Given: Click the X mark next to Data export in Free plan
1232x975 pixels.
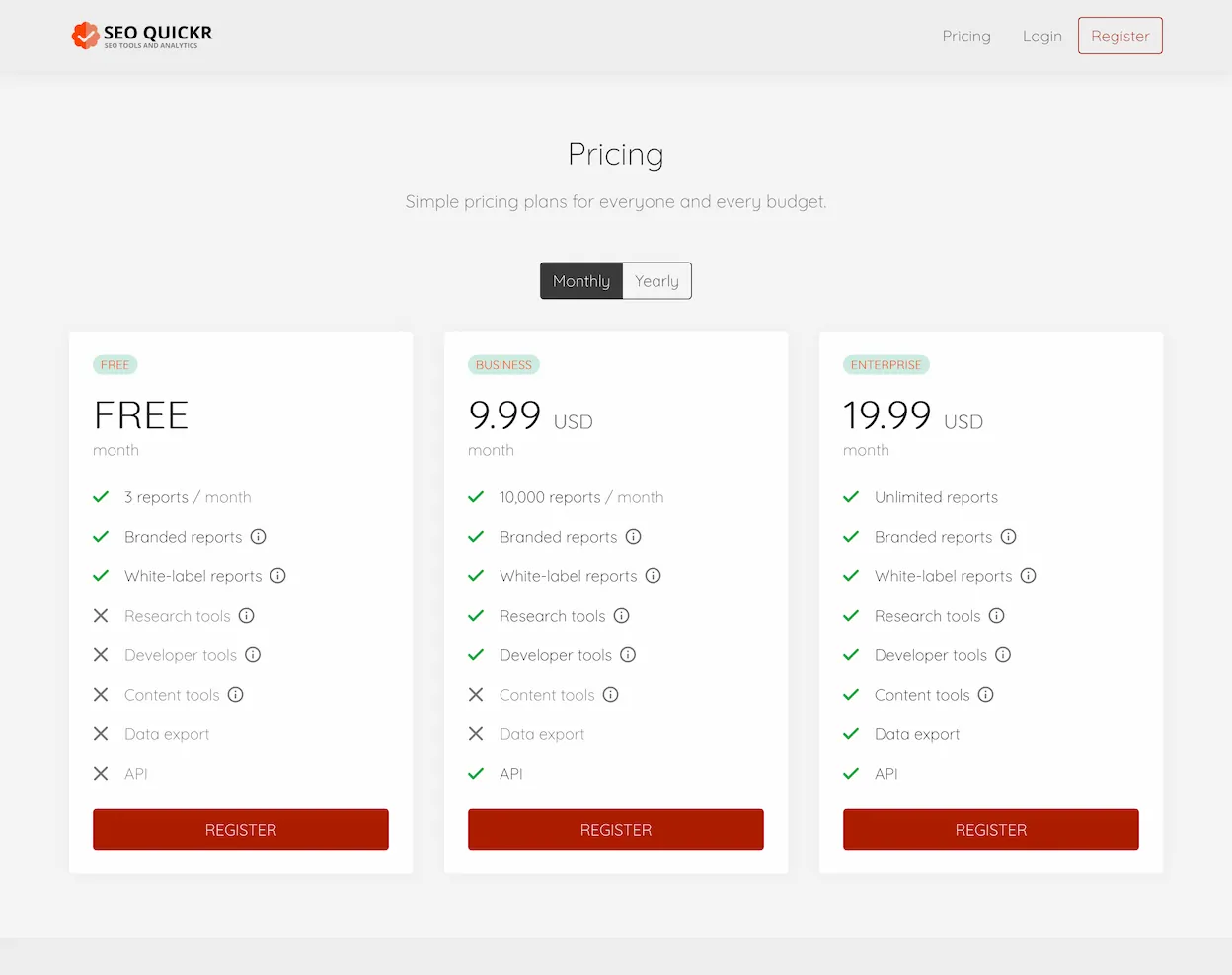Looking at the screenshot, I should click(x=101, y=733).
